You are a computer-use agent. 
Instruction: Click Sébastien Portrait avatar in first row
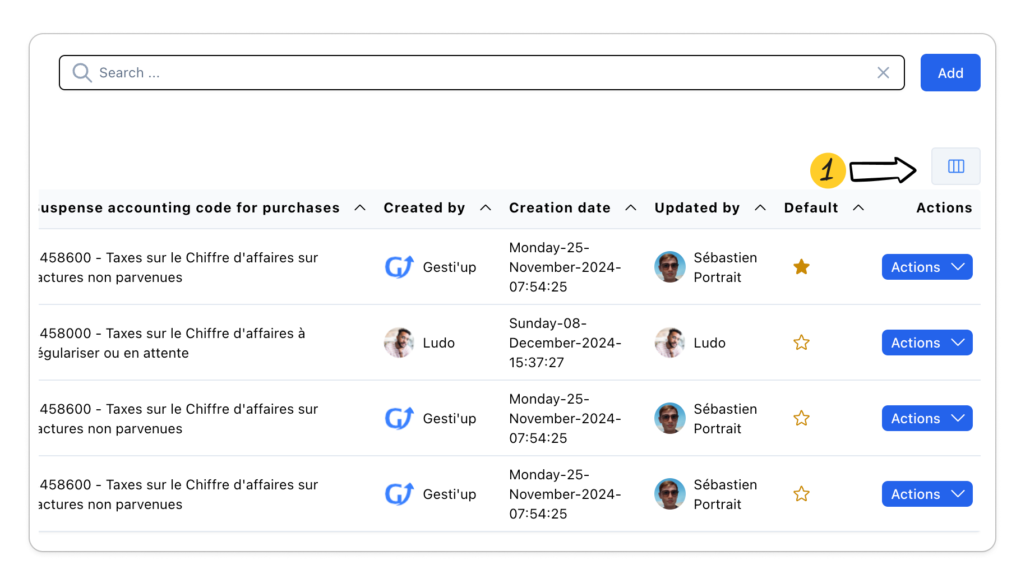pos(669,267)
